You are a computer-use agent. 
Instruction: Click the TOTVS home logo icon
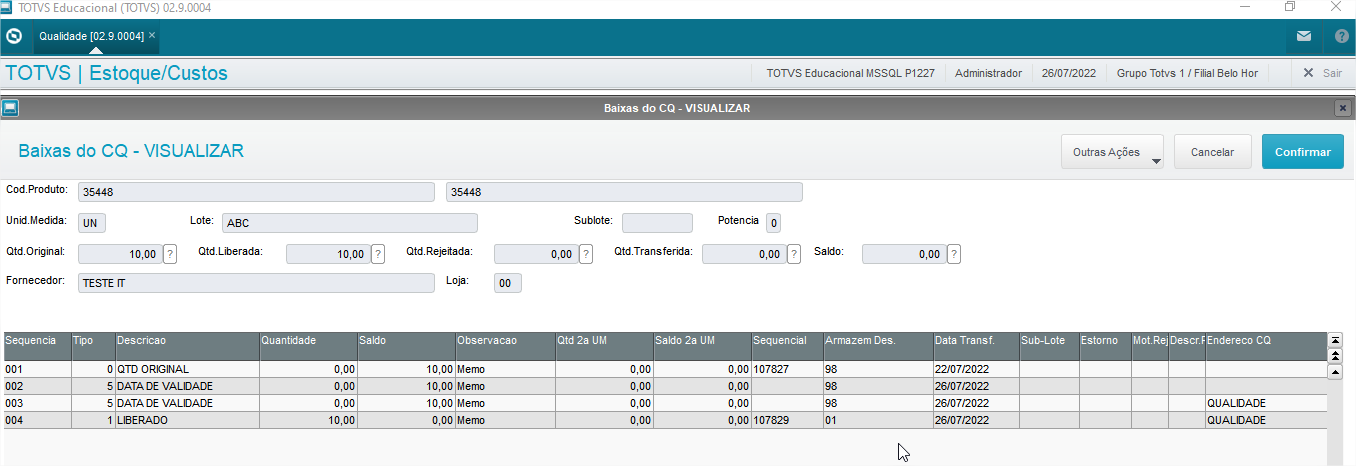pos(14,36)
